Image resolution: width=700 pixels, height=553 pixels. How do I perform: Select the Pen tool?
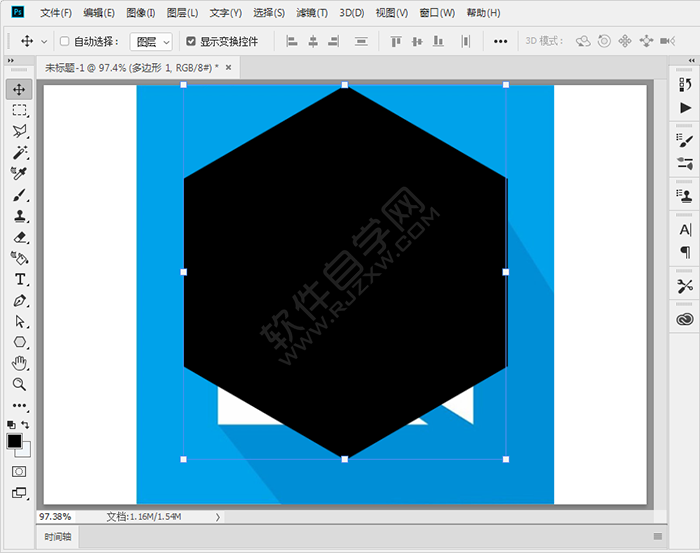coord(19,300)
